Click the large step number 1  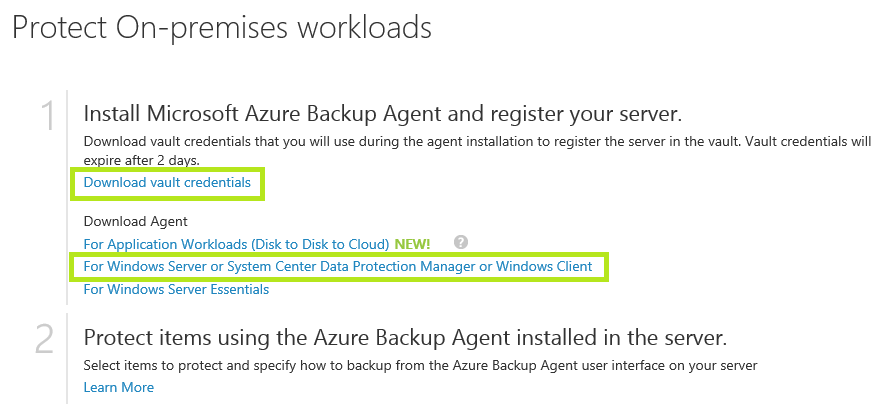(47, 117)
